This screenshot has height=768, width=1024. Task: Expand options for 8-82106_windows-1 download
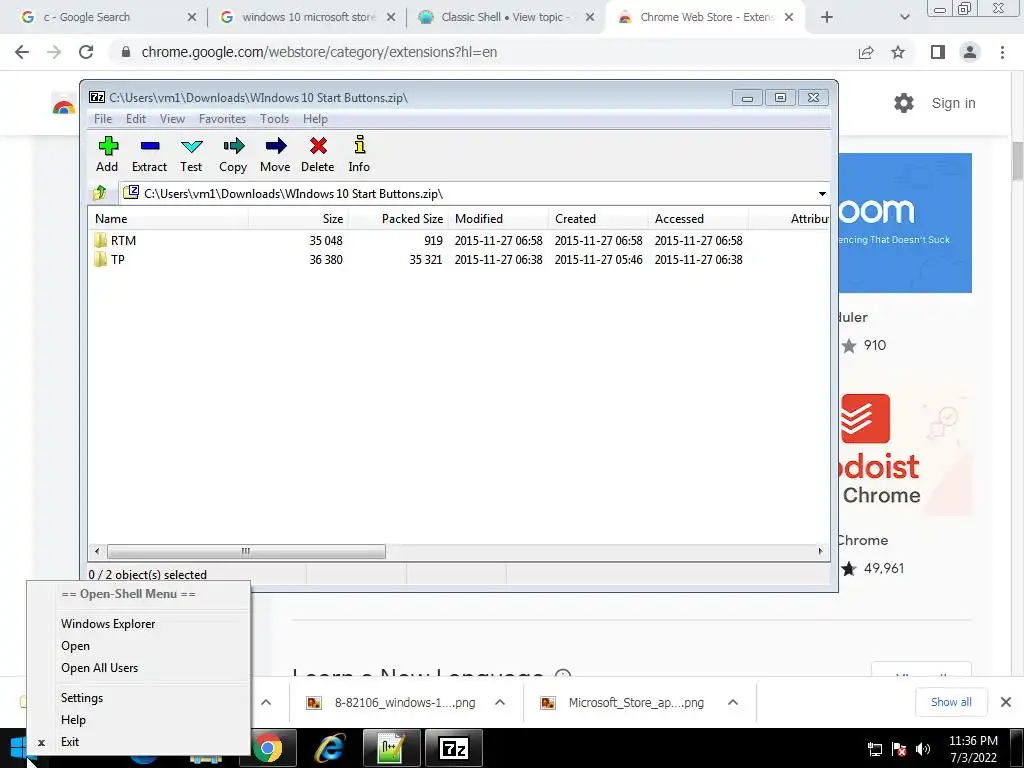click(500, 702)
